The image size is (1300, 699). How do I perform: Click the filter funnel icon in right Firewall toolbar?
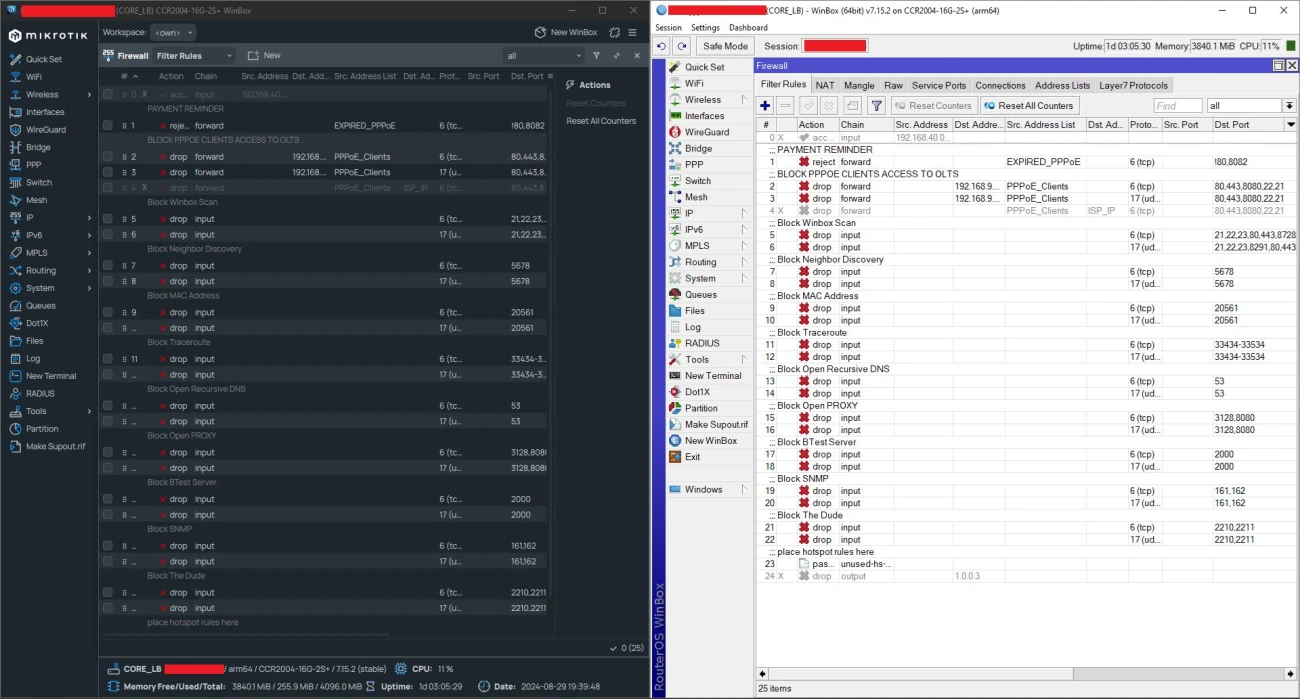[x=876, y=106]
